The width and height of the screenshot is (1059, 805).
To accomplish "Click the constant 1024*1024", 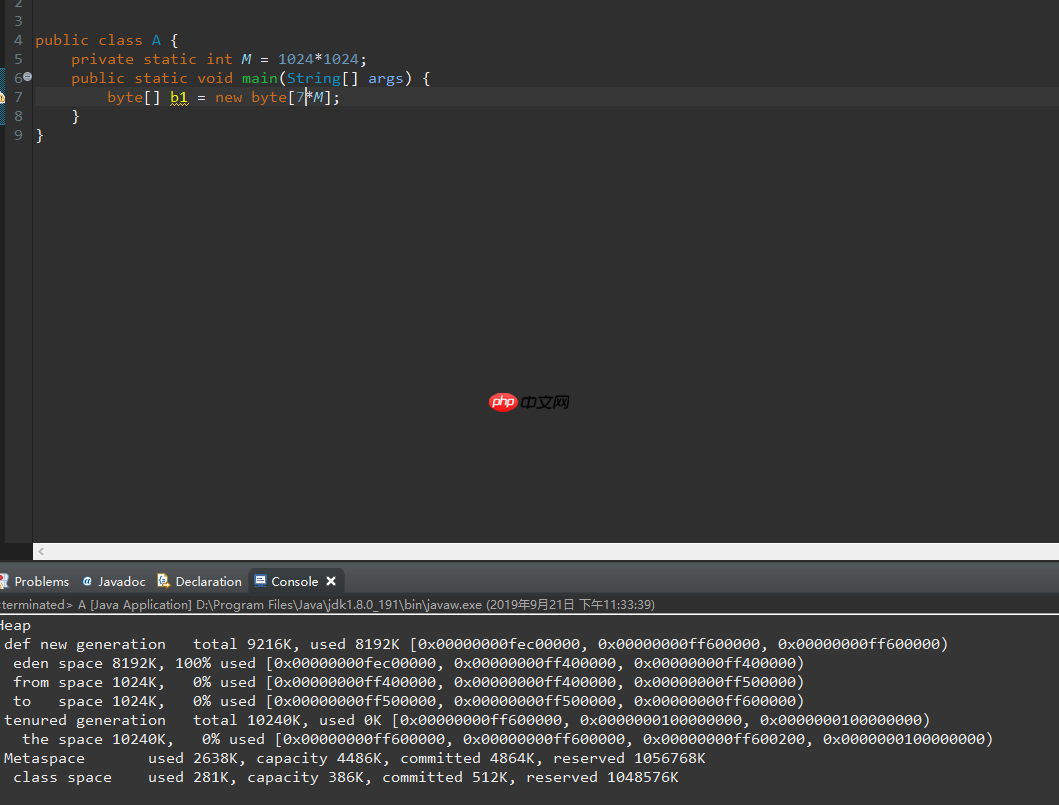I will click(318, 59).
